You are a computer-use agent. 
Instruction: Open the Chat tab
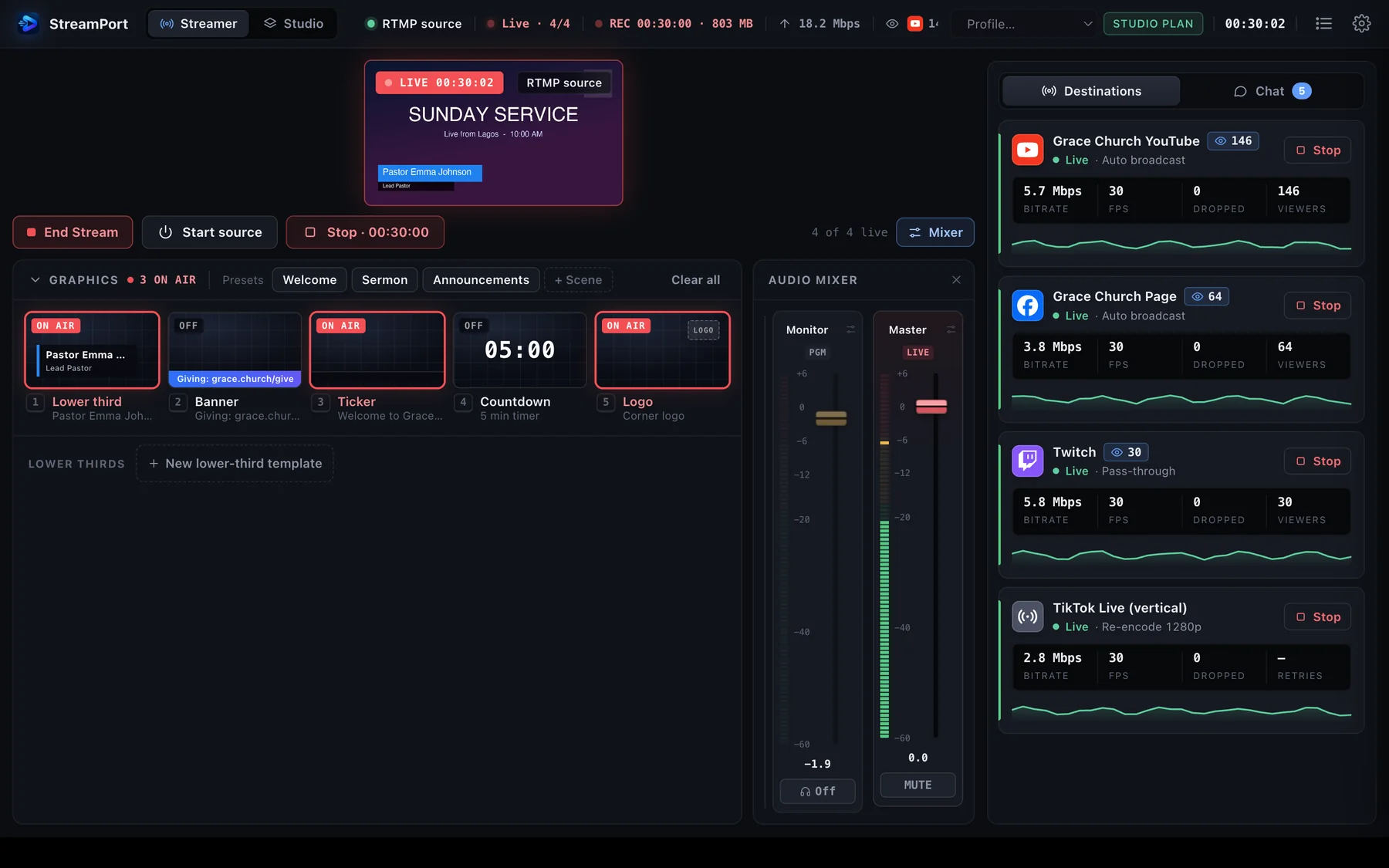point(1272,91)
